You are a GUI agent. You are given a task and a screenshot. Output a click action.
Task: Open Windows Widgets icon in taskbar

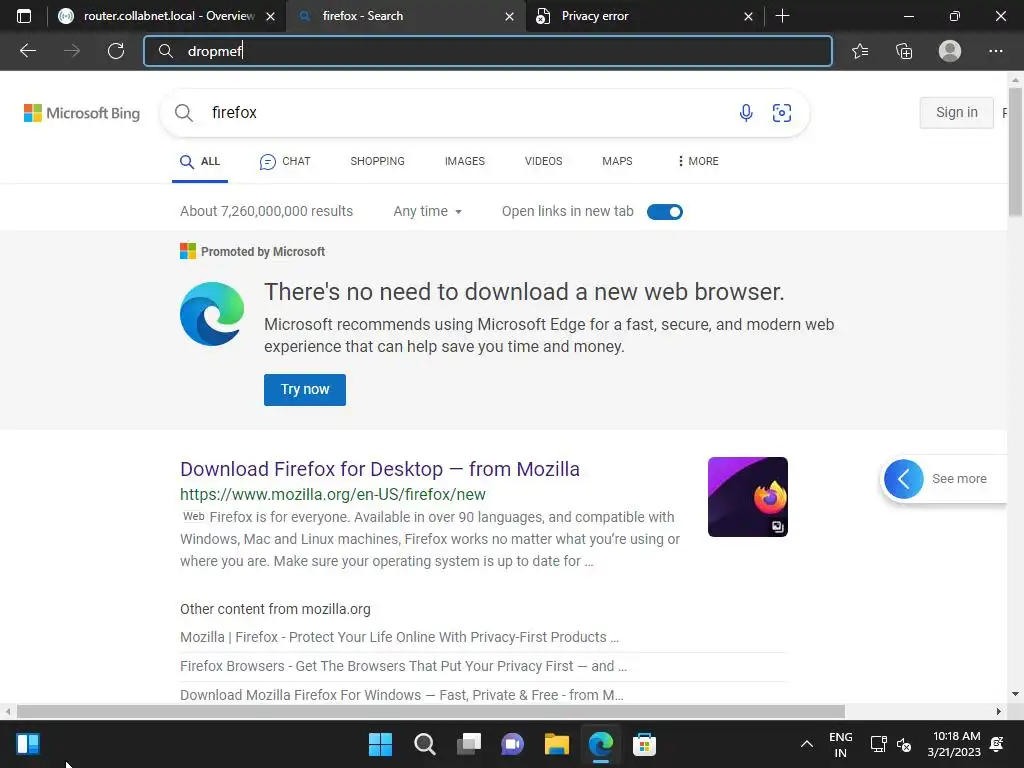coord(28,744)
